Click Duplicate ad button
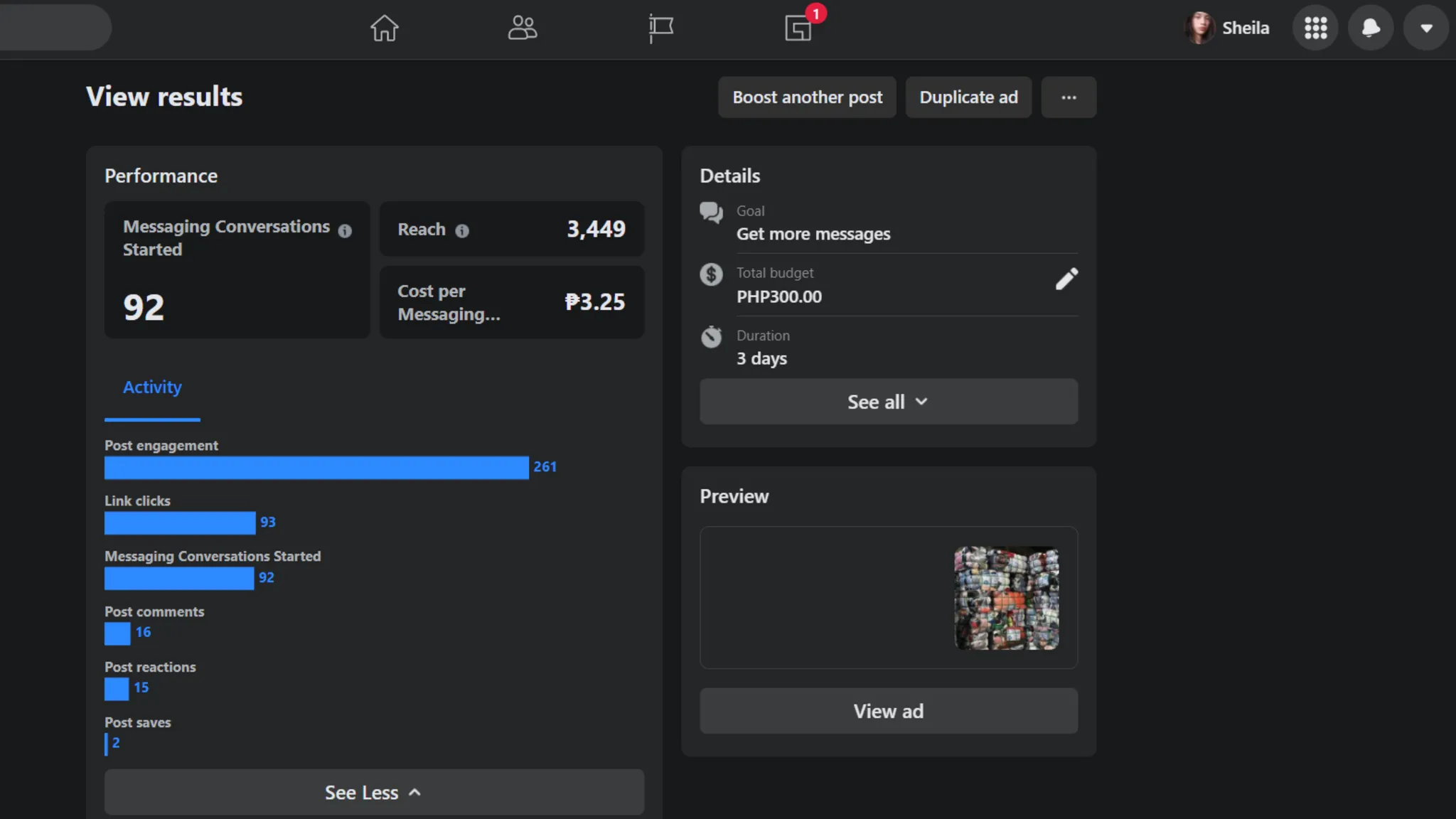 coord(968,97)
